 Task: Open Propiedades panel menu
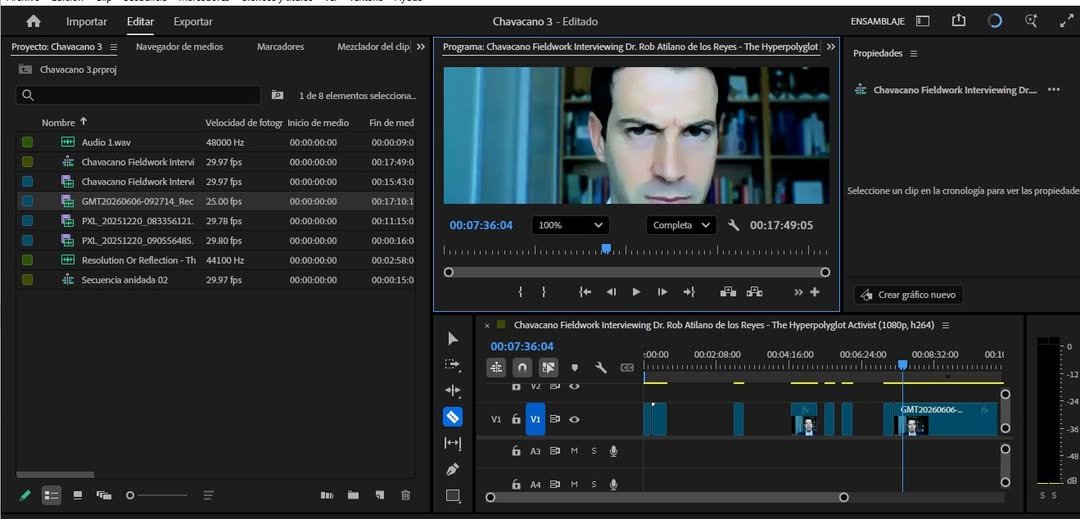click(x=914, y=54)
